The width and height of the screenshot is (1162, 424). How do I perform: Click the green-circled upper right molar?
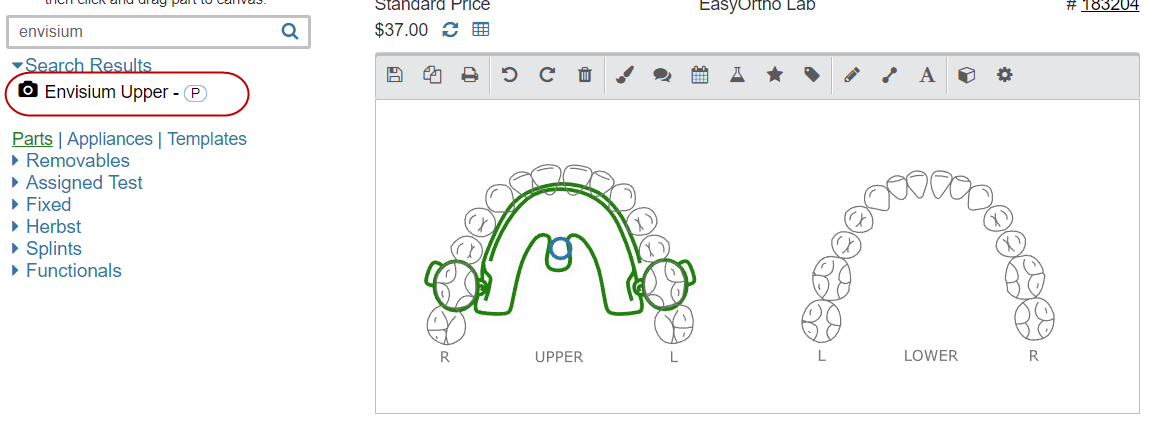[455, 285]
